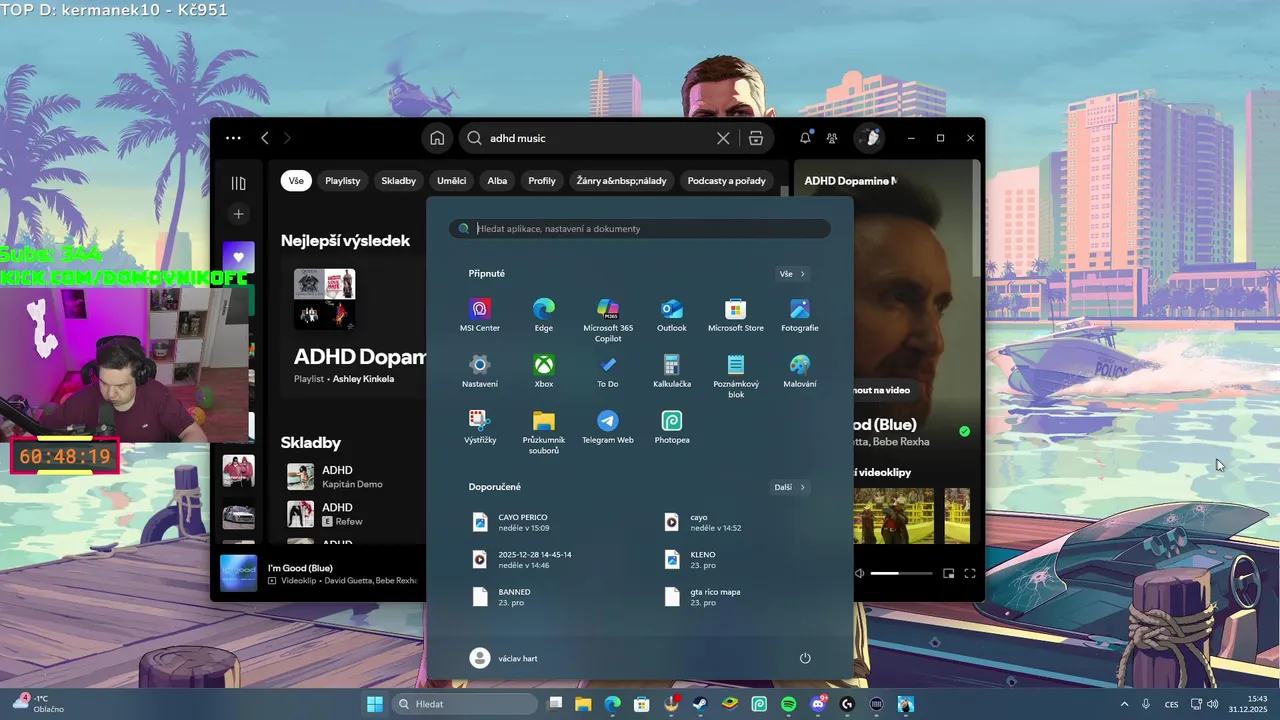
Task: Open Spotify mini player
Action: 948,573
